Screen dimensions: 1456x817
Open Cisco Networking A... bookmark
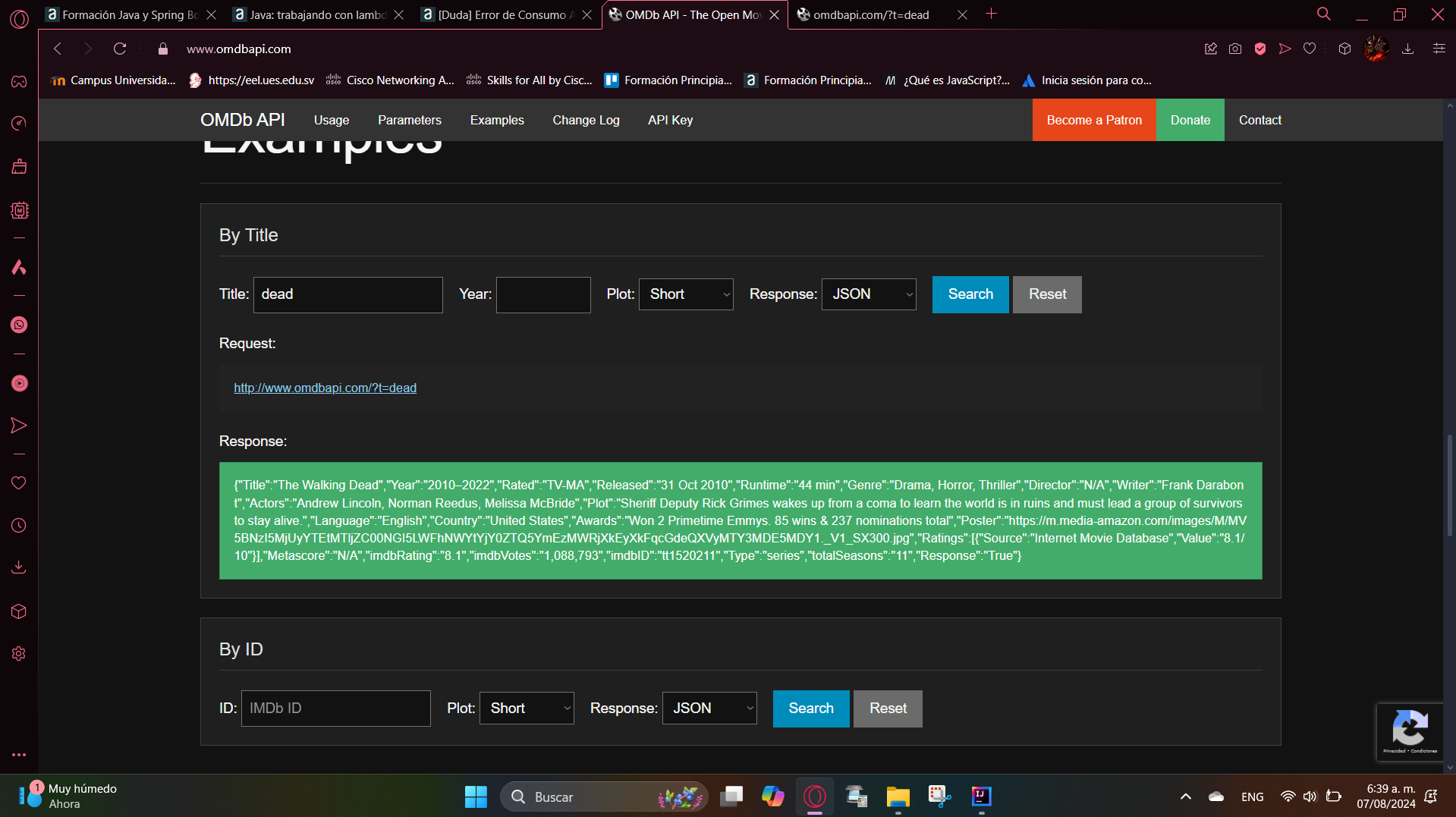pos(390,80)
